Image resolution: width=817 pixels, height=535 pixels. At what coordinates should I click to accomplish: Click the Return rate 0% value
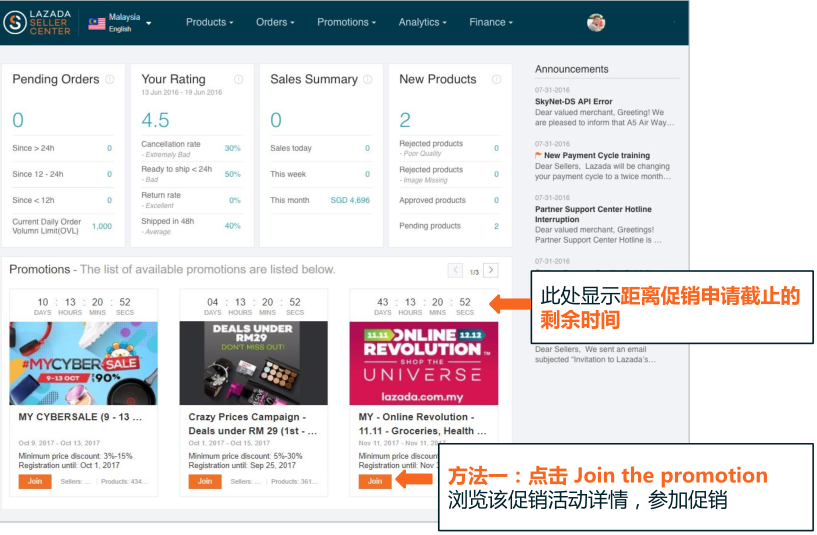[234, 200]
